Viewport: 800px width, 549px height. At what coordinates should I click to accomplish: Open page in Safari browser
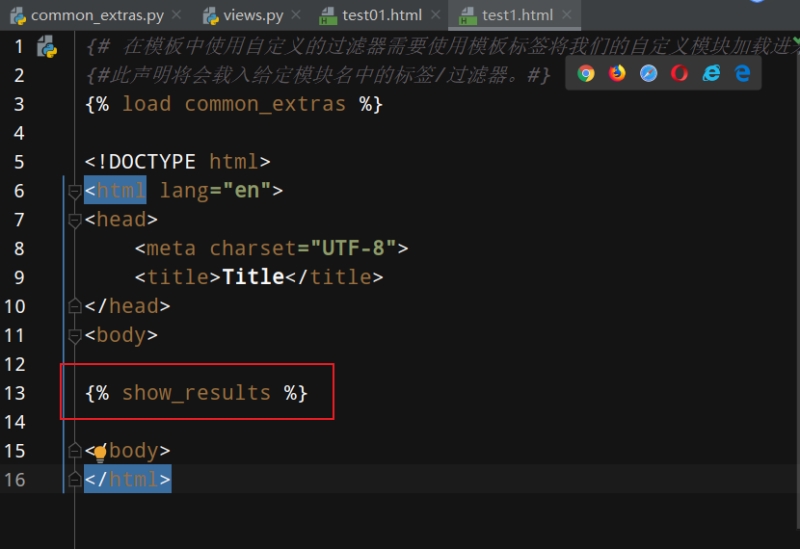pos(648,73)
